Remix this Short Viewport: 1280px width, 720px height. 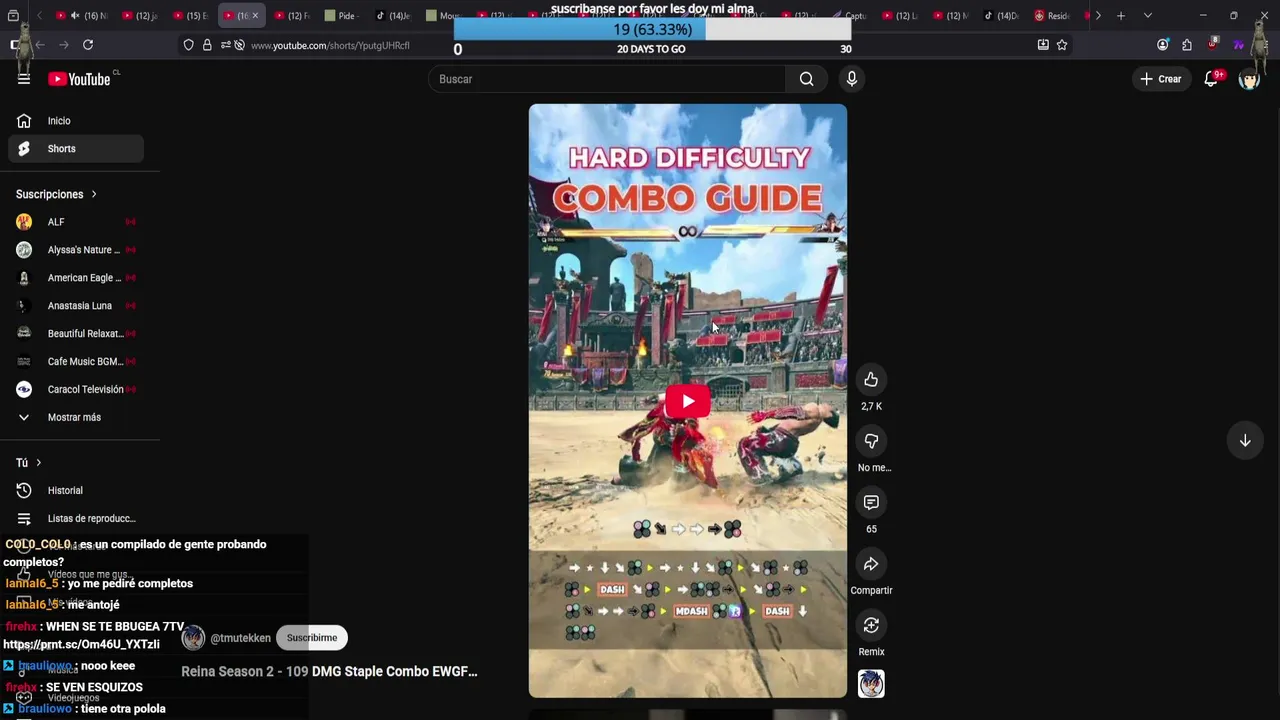[871, 625]
